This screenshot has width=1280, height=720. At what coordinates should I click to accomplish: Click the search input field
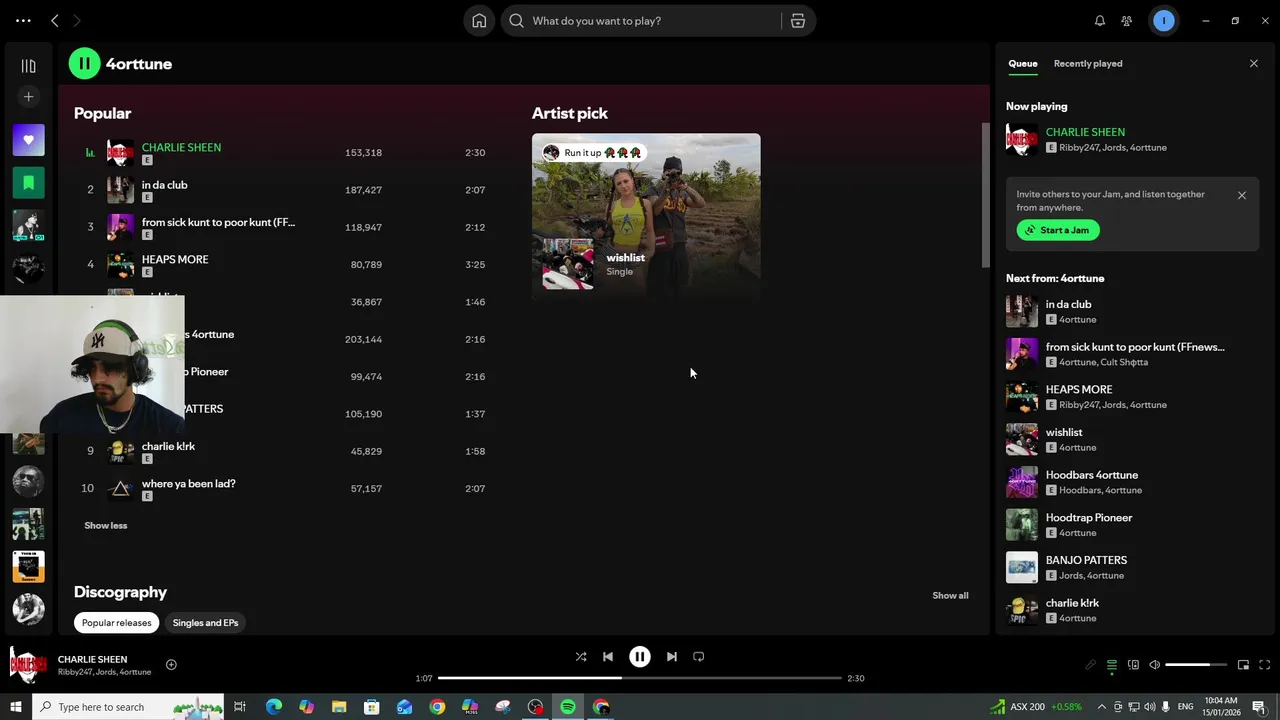point(655,21)
